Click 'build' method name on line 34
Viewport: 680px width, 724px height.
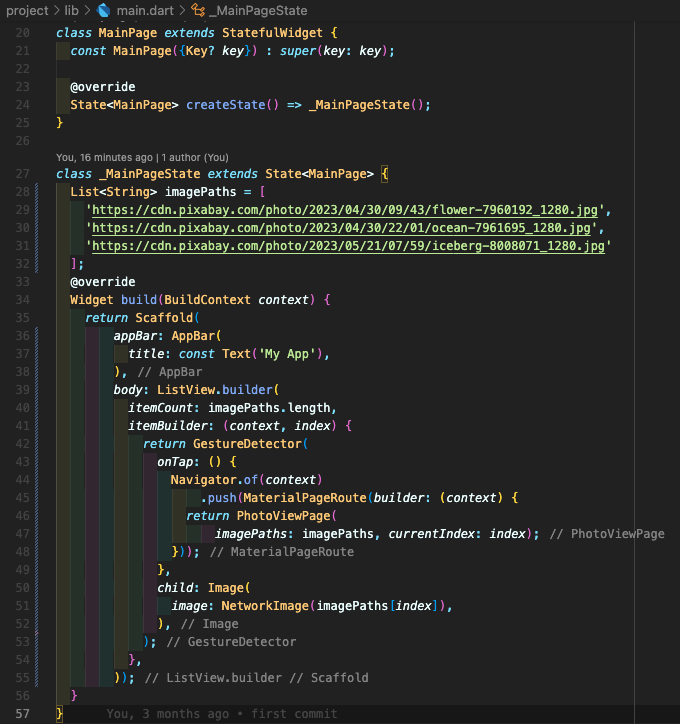(139, 300)
